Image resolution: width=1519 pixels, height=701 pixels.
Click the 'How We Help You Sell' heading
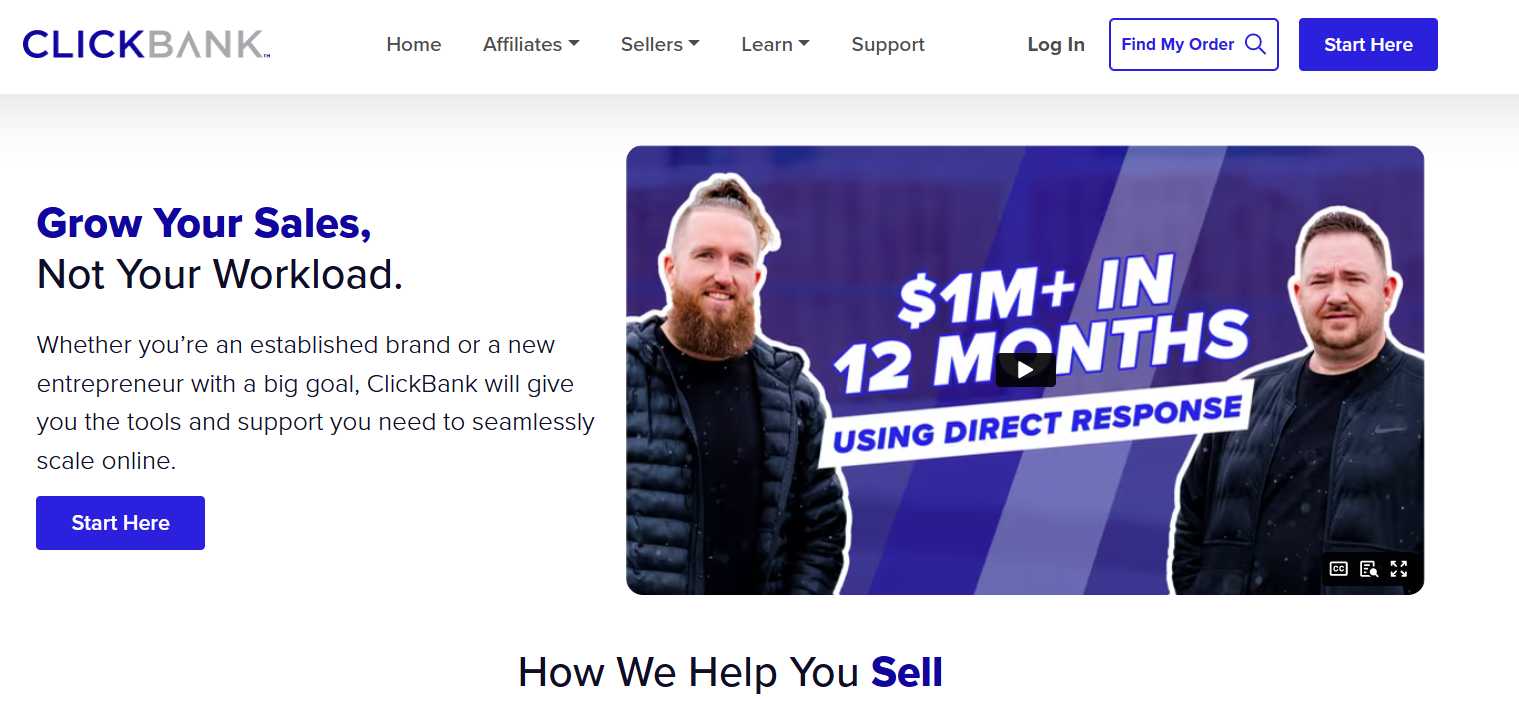click(730, 672)
